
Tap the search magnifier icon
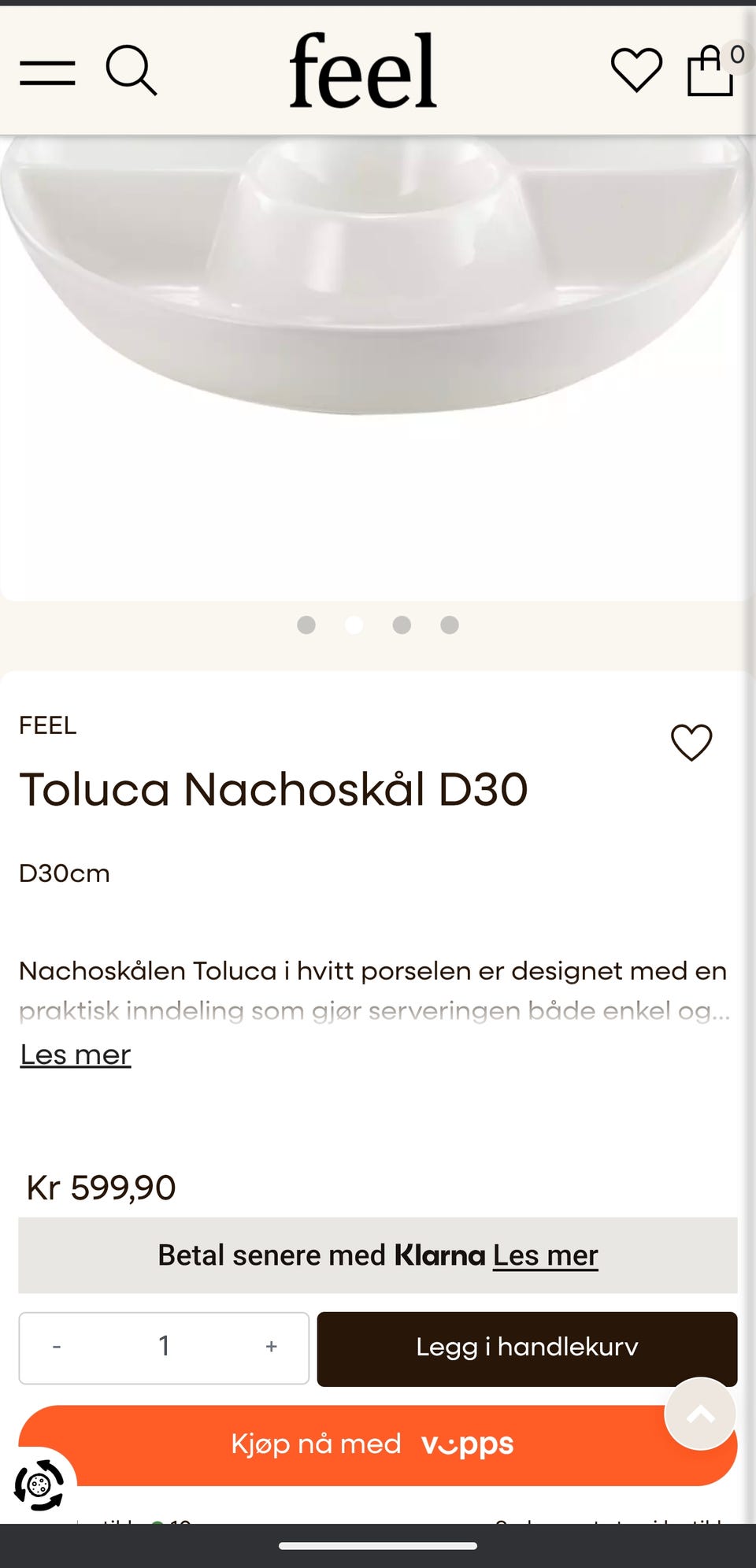pyautogui.click(x=132, y=71)
